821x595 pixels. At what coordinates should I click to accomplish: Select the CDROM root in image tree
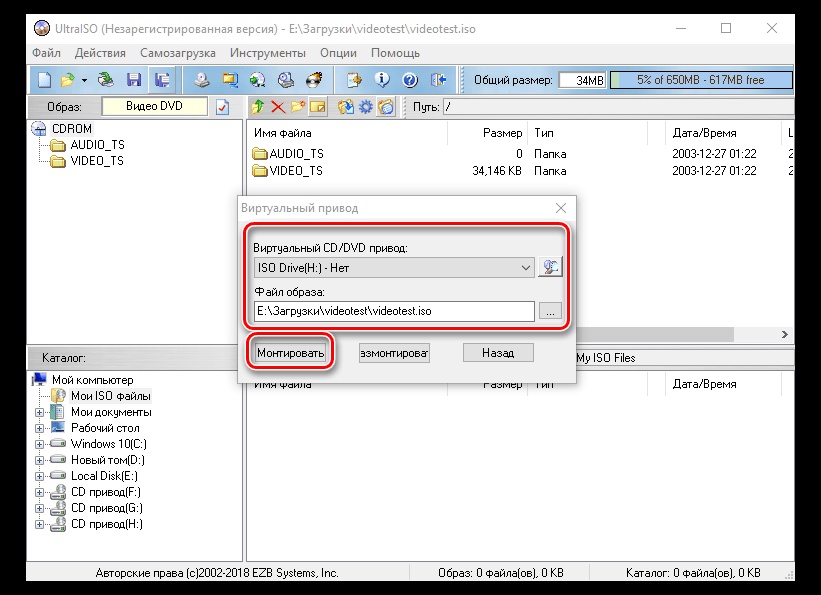(x=72, y=129)
